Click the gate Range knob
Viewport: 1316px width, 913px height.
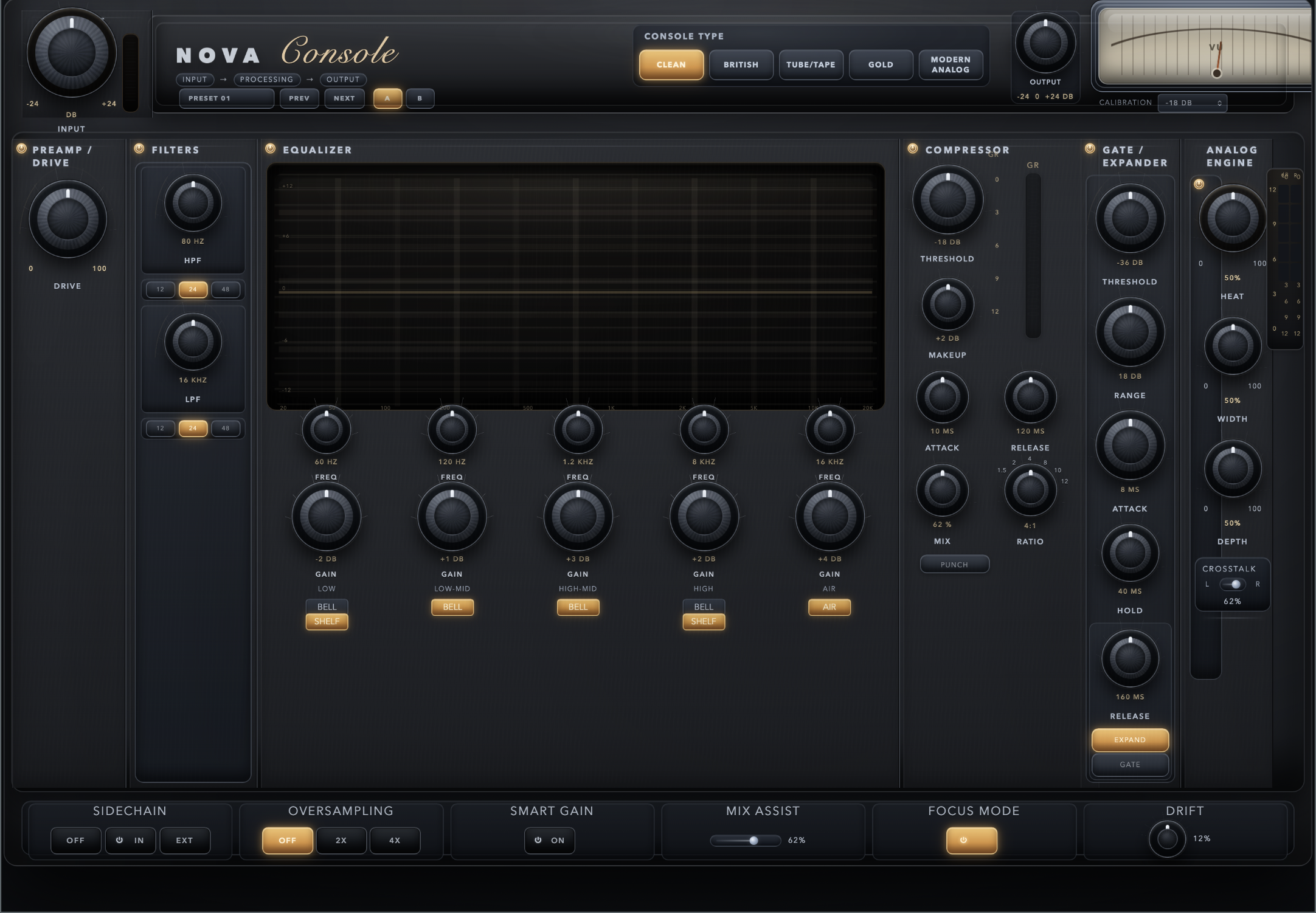[x=1130, y=332]
